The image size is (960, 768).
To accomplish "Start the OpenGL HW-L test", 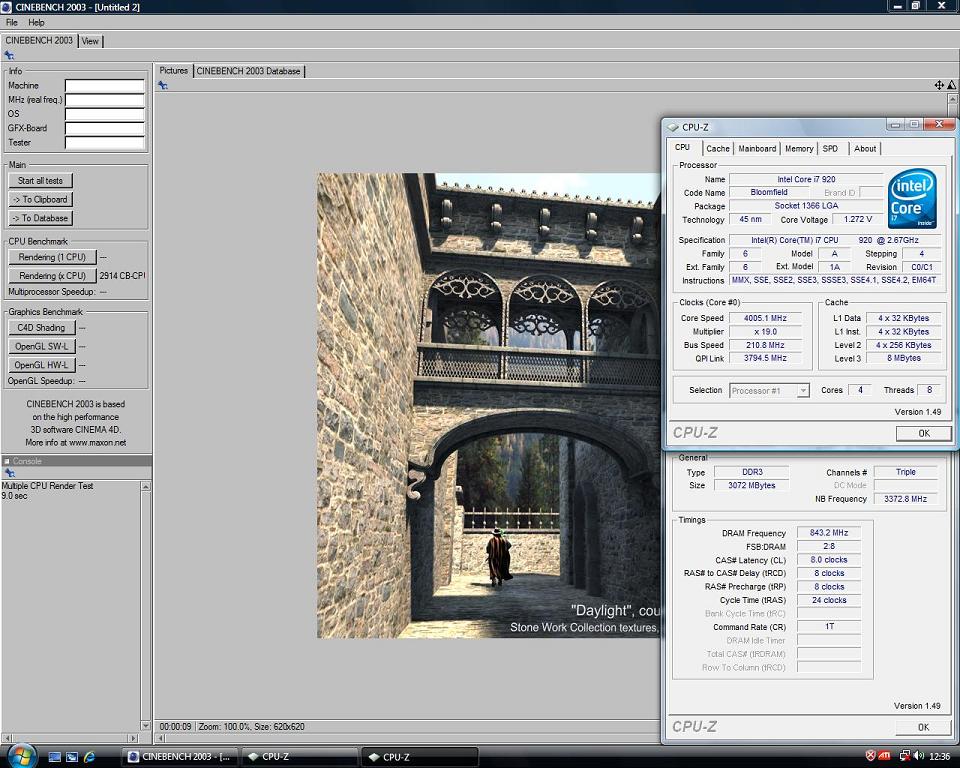I will pyautogui.click(x=41, y=365).
